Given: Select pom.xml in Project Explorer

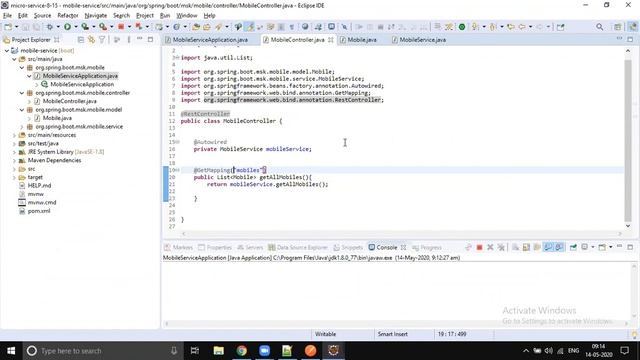Looking at the screenshot, I should 39,211.
